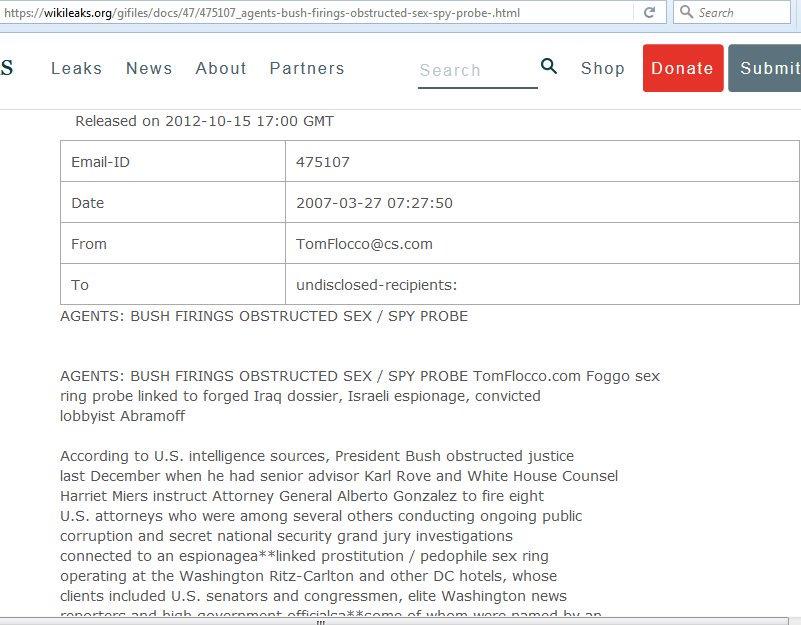Viewport: 801px width, 625px height.
Task: Click the line starting 'clients included U.S. senators'
Action: [314, 596]
